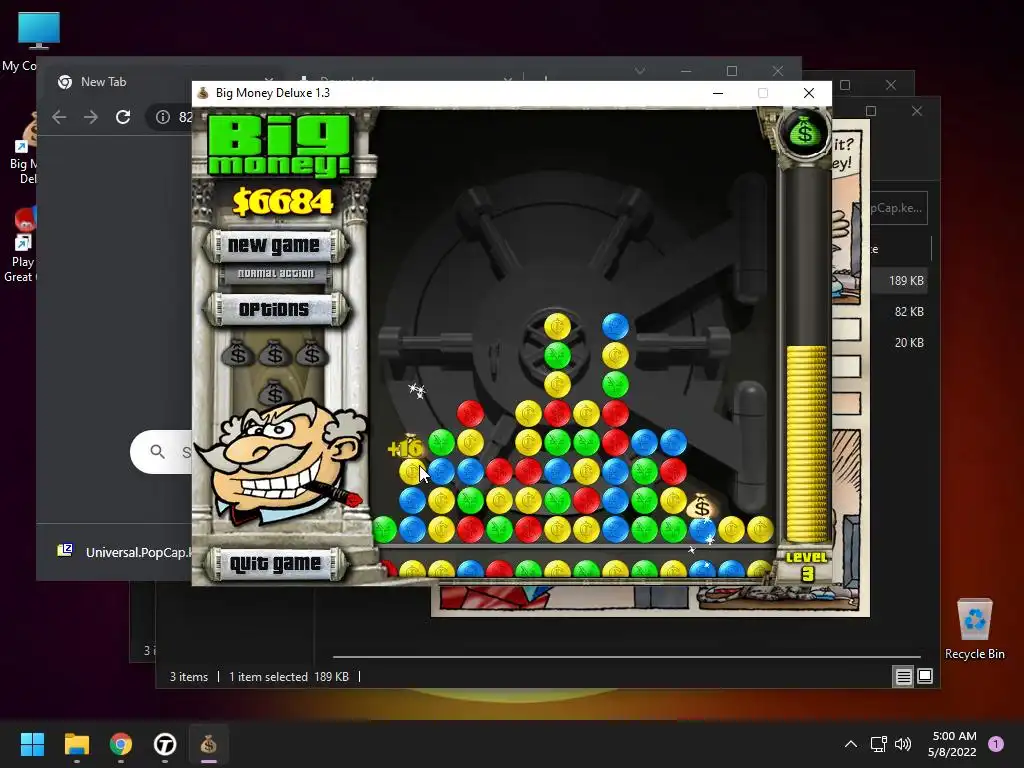Click the highest blue coin on the board

point(615,327)
